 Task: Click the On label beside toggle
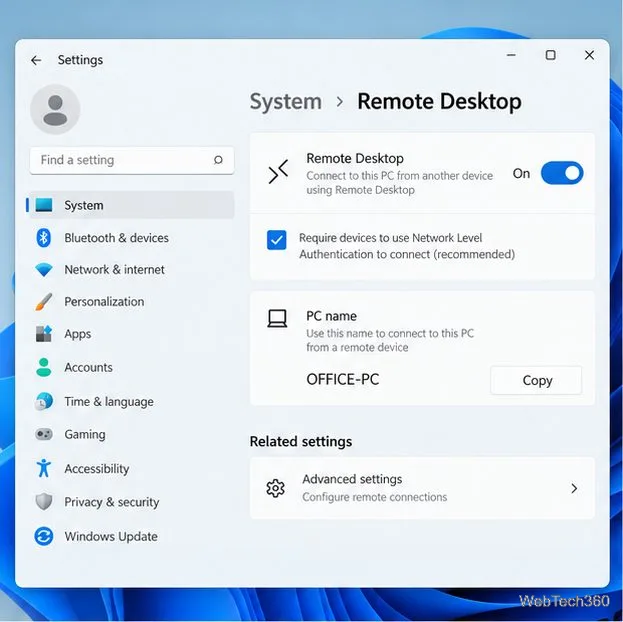coord(521,174)
